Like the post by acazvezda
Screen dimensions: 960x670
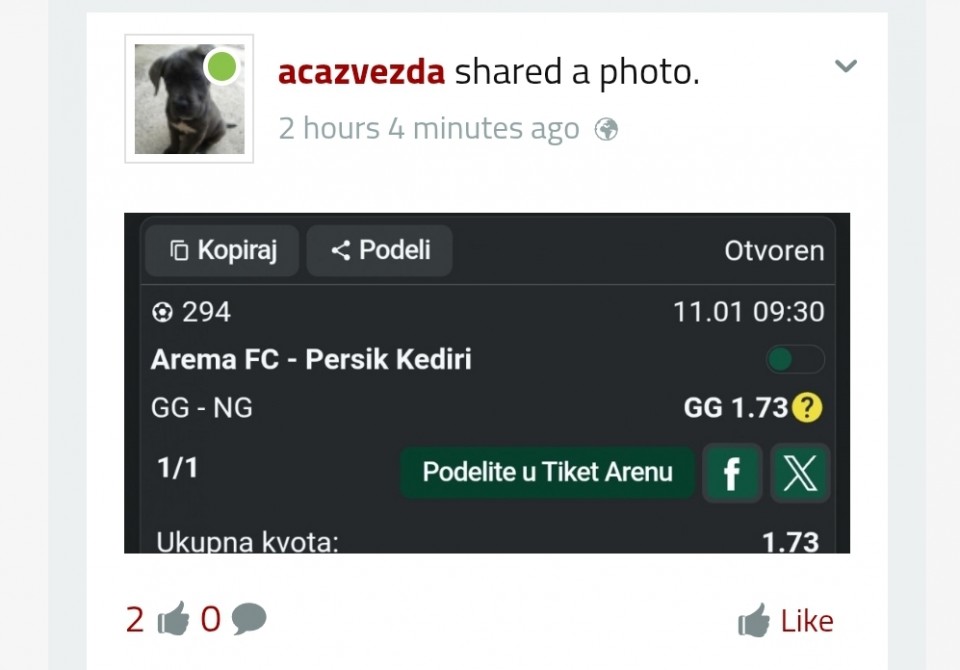pyautogui.click(x=786, y=621)
